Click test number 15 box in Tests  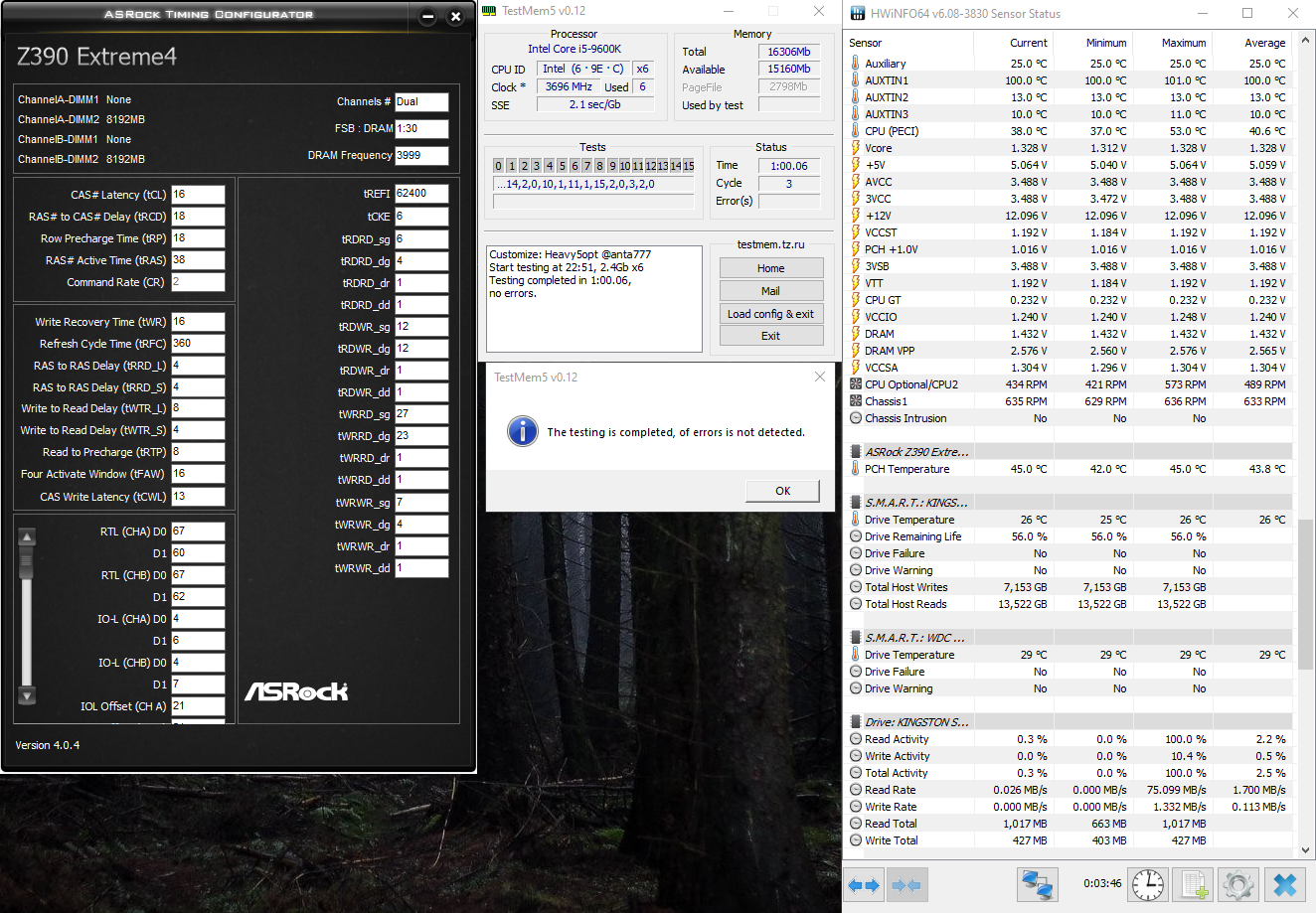[x=689, y=166]
